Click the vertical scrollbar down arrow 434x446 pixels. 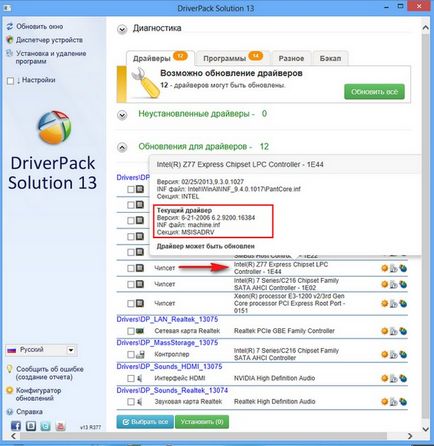(x=426, y=429)
